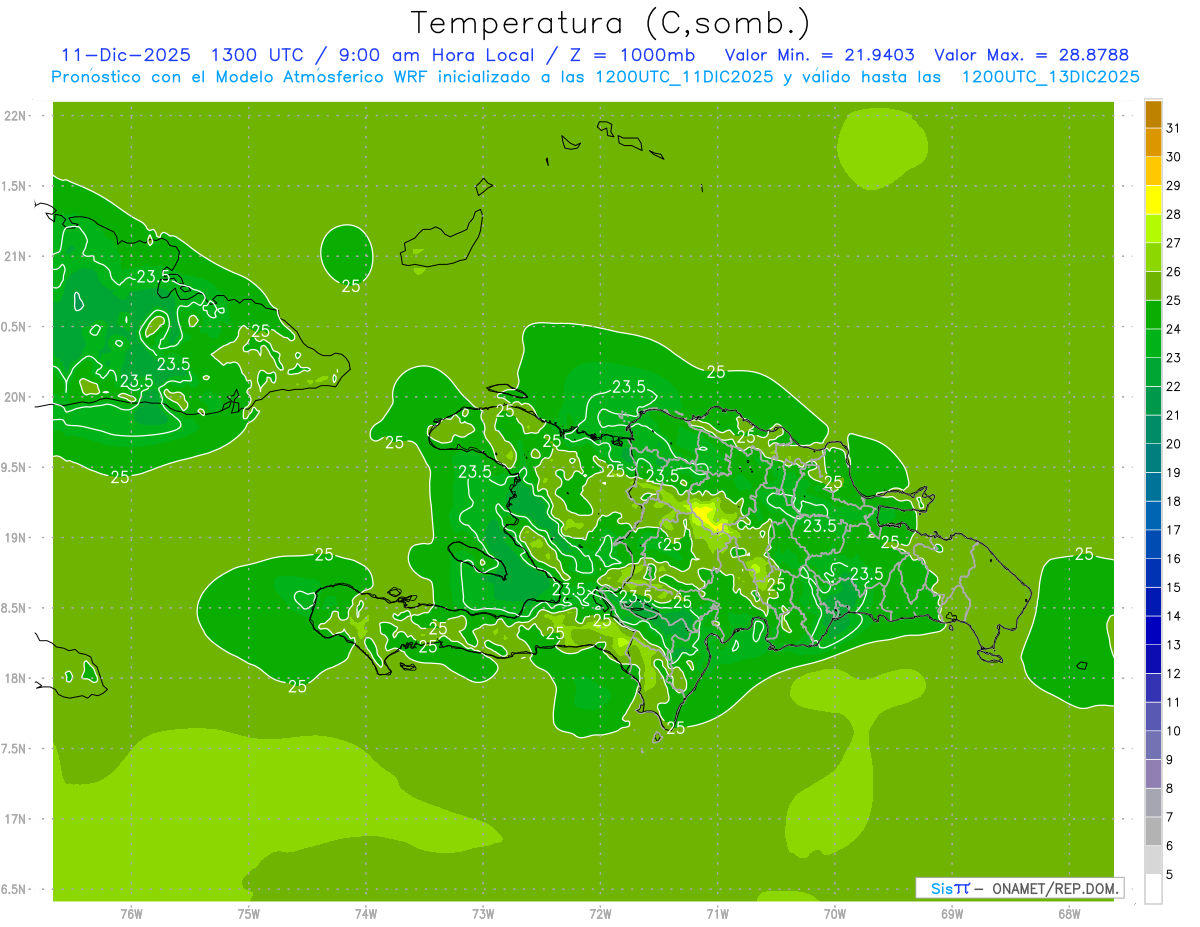This screenshot has width=1200, height=927.
Task: Click the legend scale value '18'
Action: pos(1174,502)
